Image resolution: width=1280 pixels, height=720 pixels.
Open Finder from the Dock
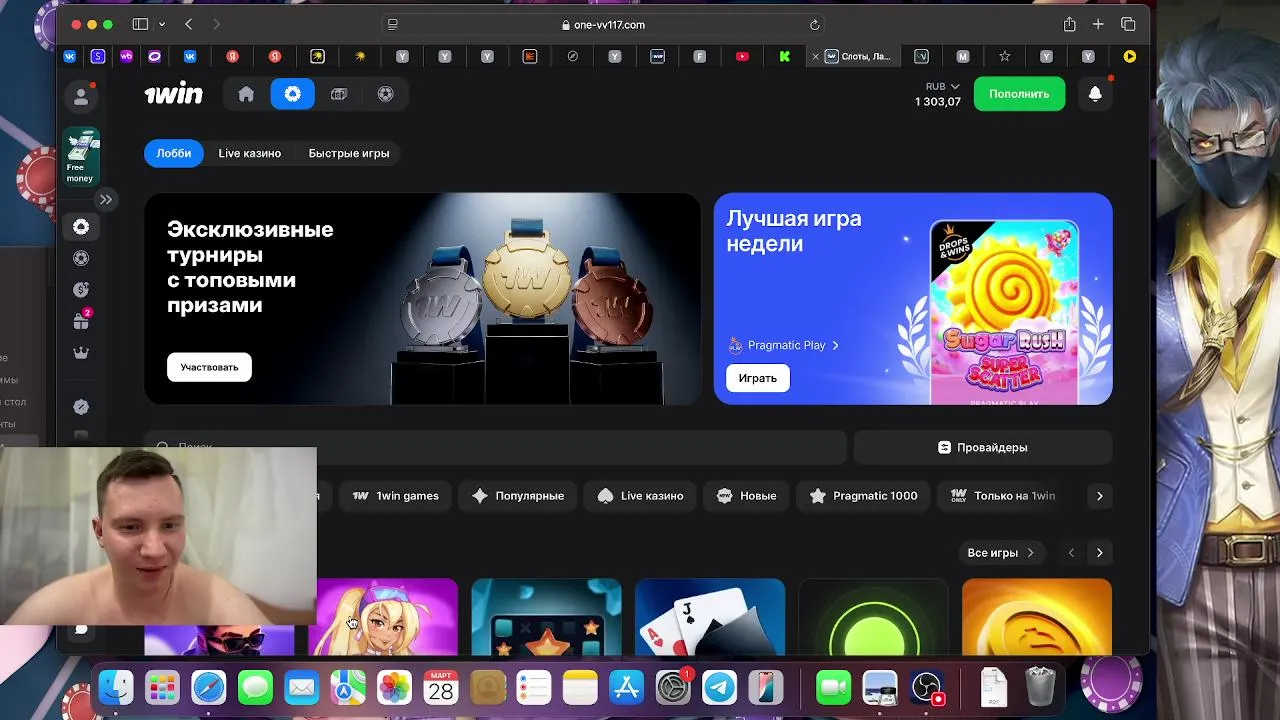(116, 687)
